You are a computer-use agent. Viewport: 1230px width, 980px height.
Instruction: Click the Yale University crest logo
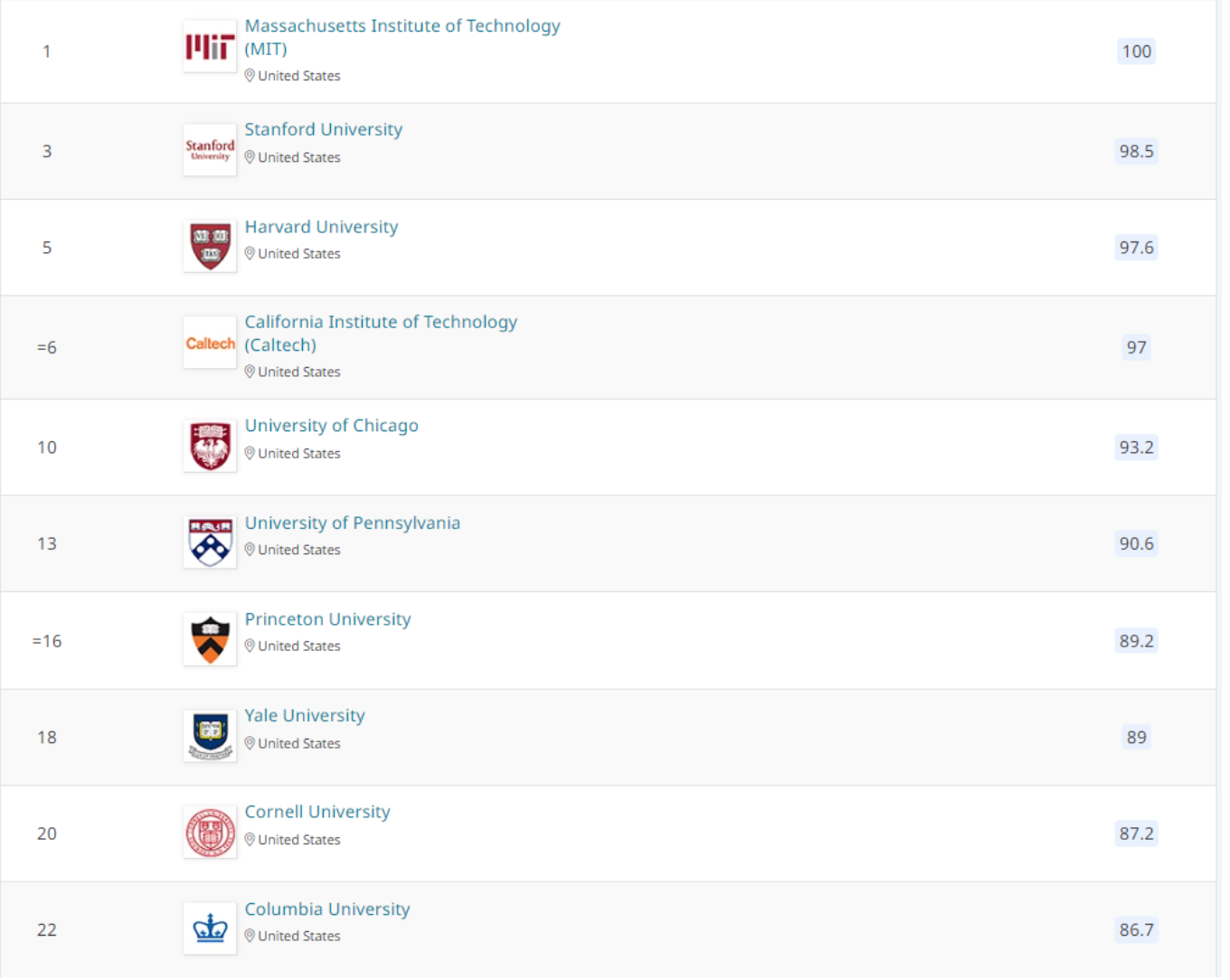point(210,736)
